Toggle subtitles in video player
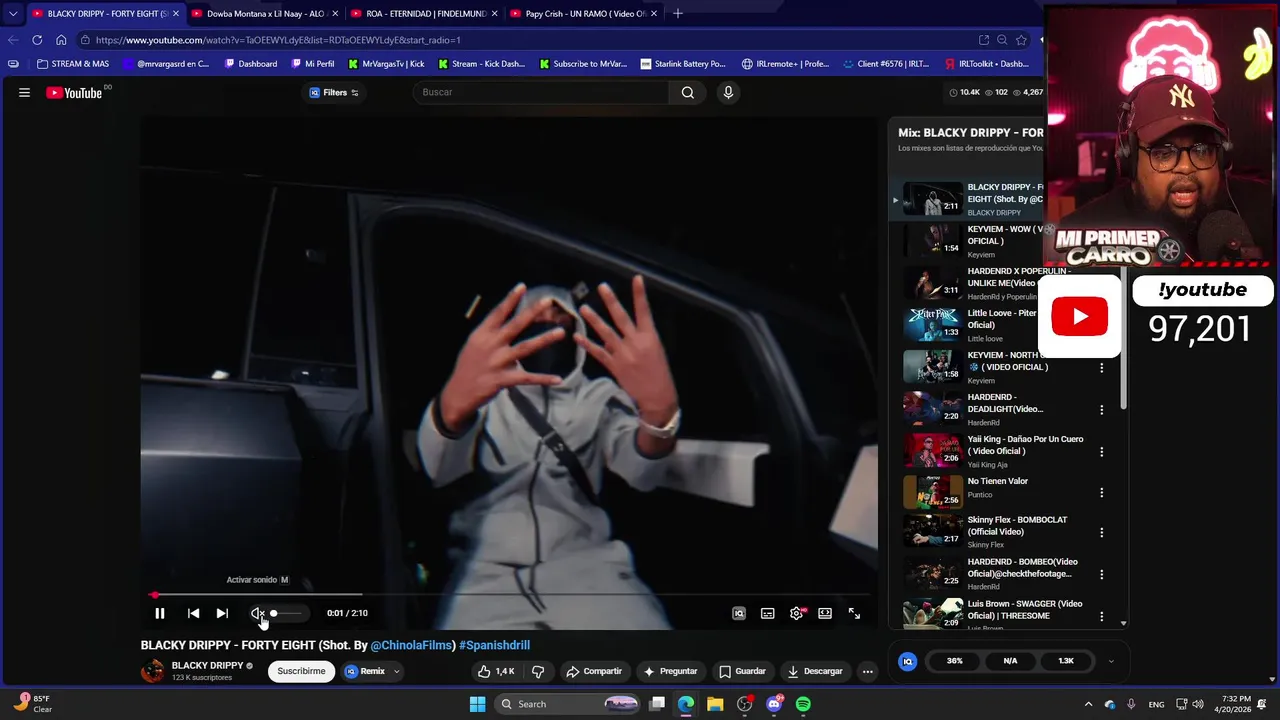Image resolution: width=1280 pixels, height=720 pixels. pos(768,613)
